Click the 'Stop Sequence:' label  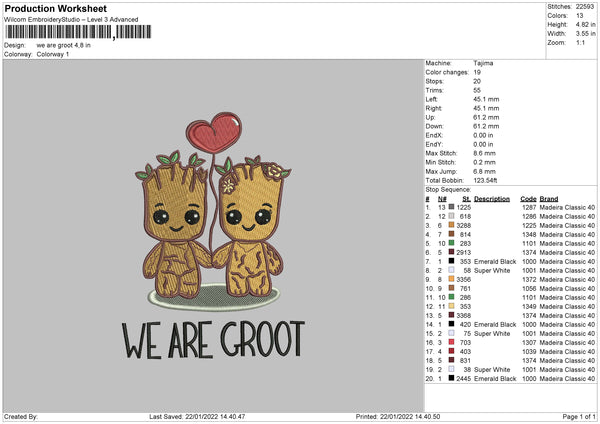pos(448,189)
